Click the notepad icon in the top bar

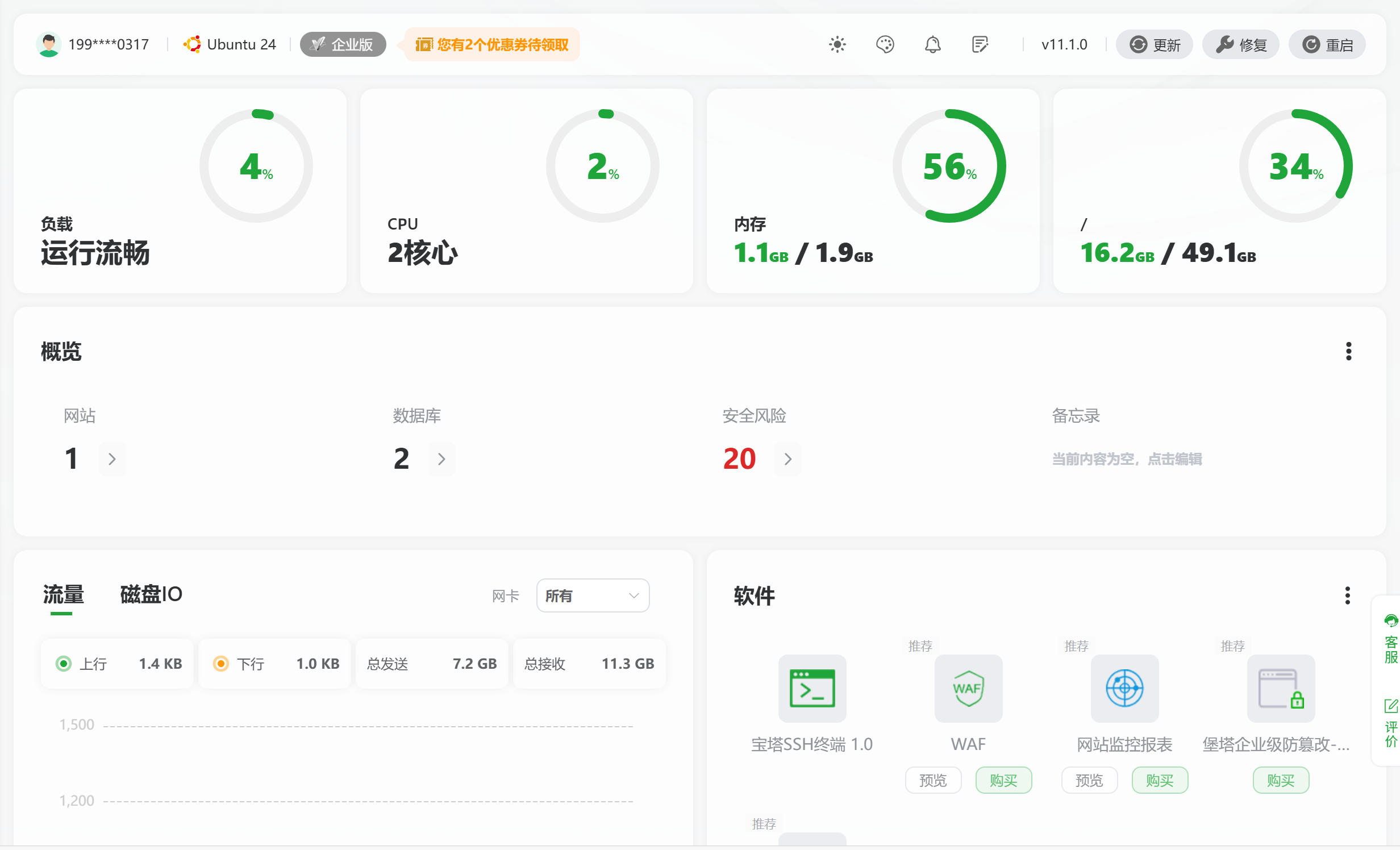click(x=981, y=44)
